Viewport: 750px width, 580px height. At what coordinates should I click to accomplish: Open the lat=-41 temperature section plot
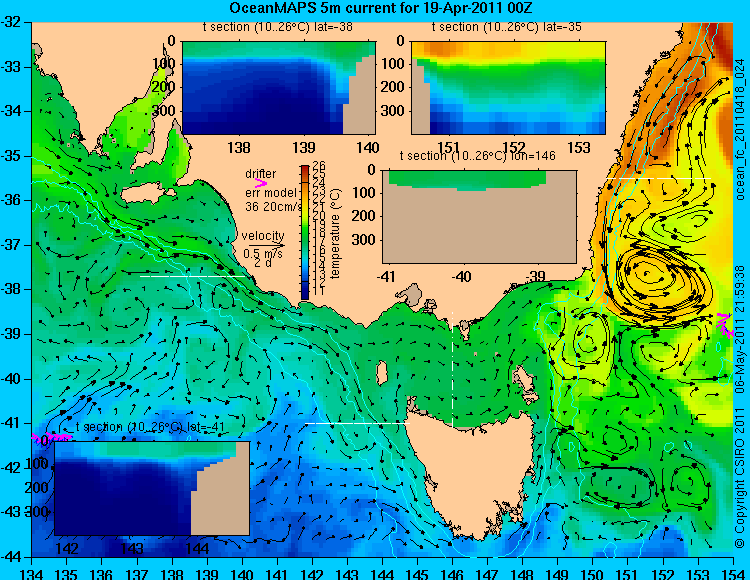[152, 488]
